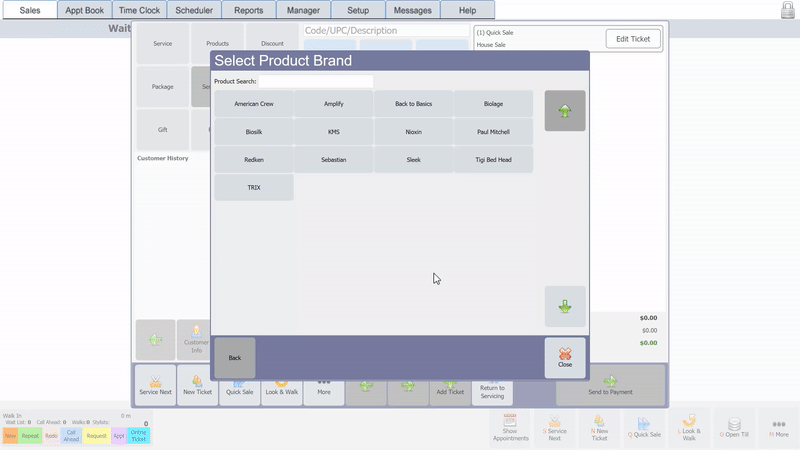Select the Sebastian brand
Image resolution: width=800 pixels, height=450 pixels.
click(x=334, y=160)
